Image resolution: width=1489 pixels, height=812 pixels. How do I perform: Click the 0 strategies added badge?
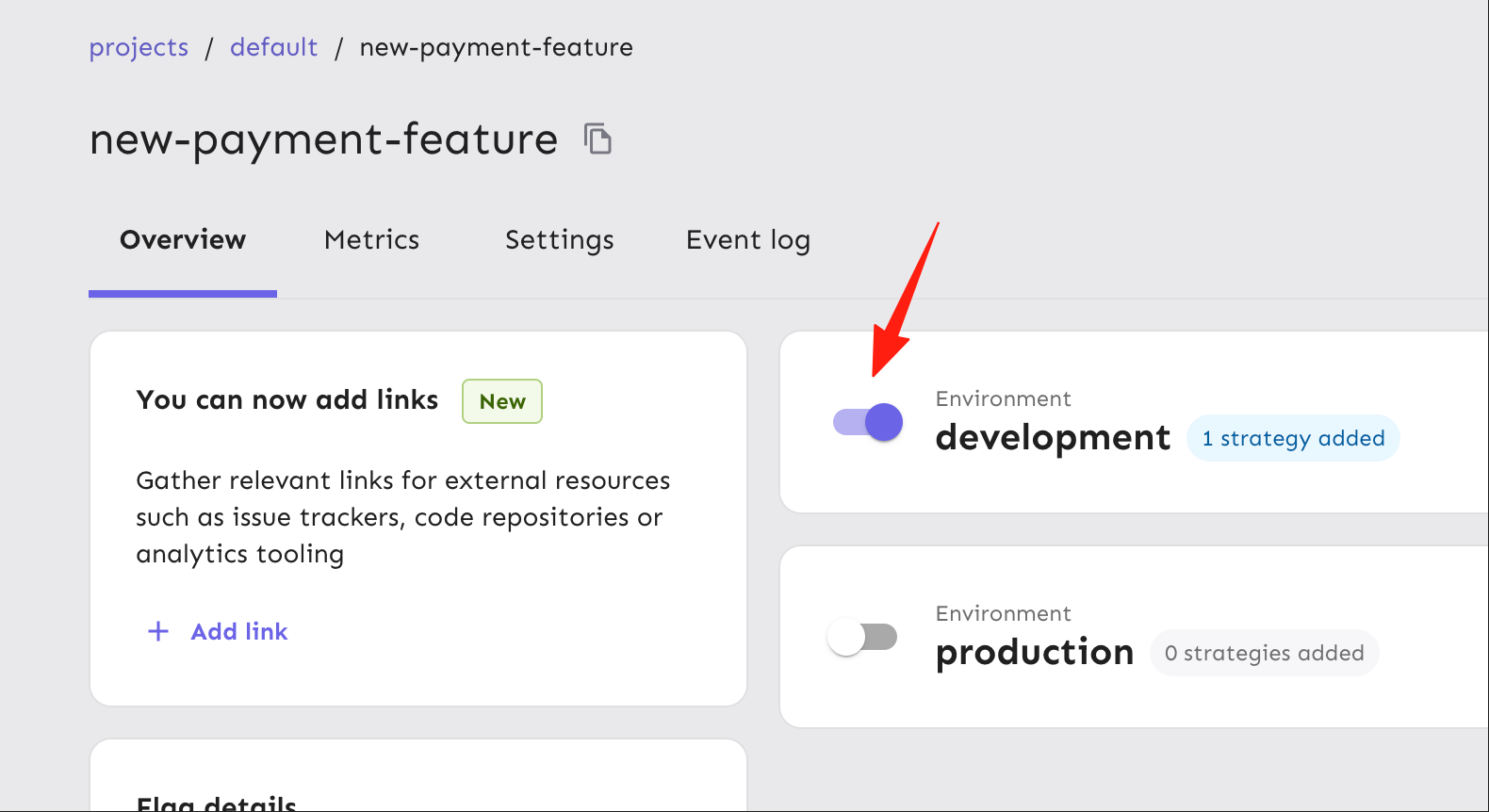pyautogui.click(x=1264, y=653)
